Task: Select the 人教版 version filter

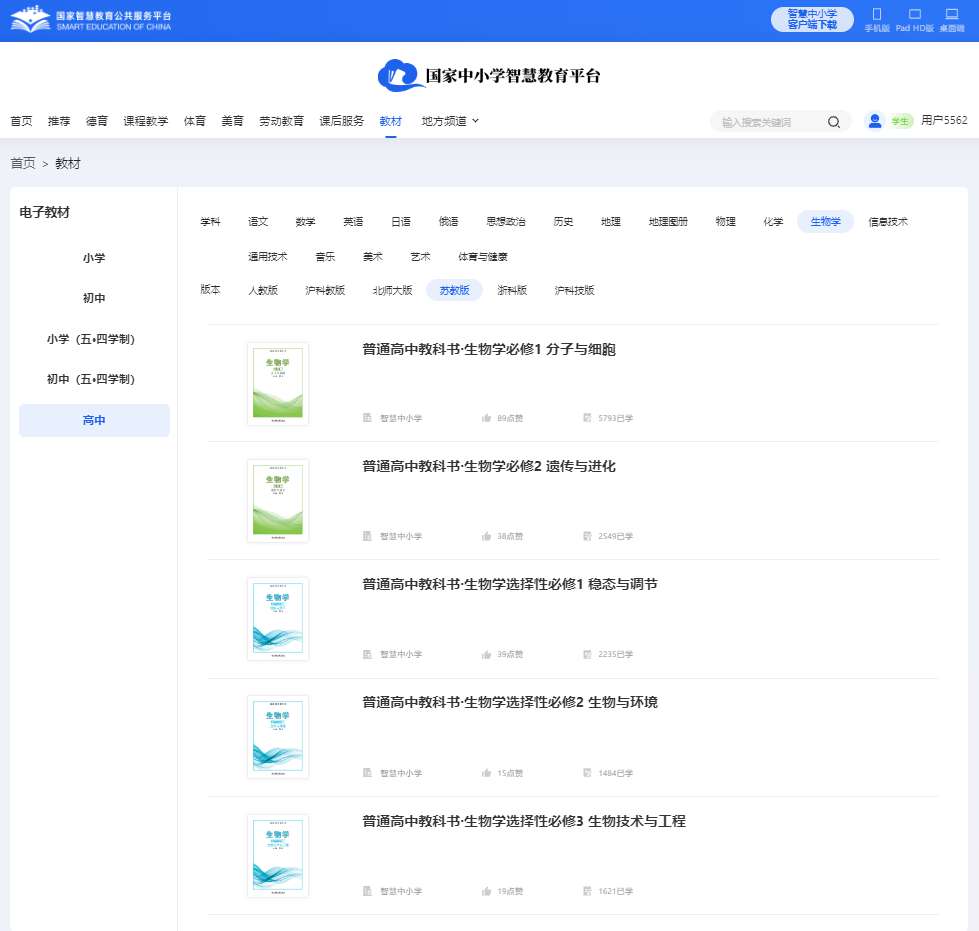Action: pyautogui.click(x=263, y=290)
